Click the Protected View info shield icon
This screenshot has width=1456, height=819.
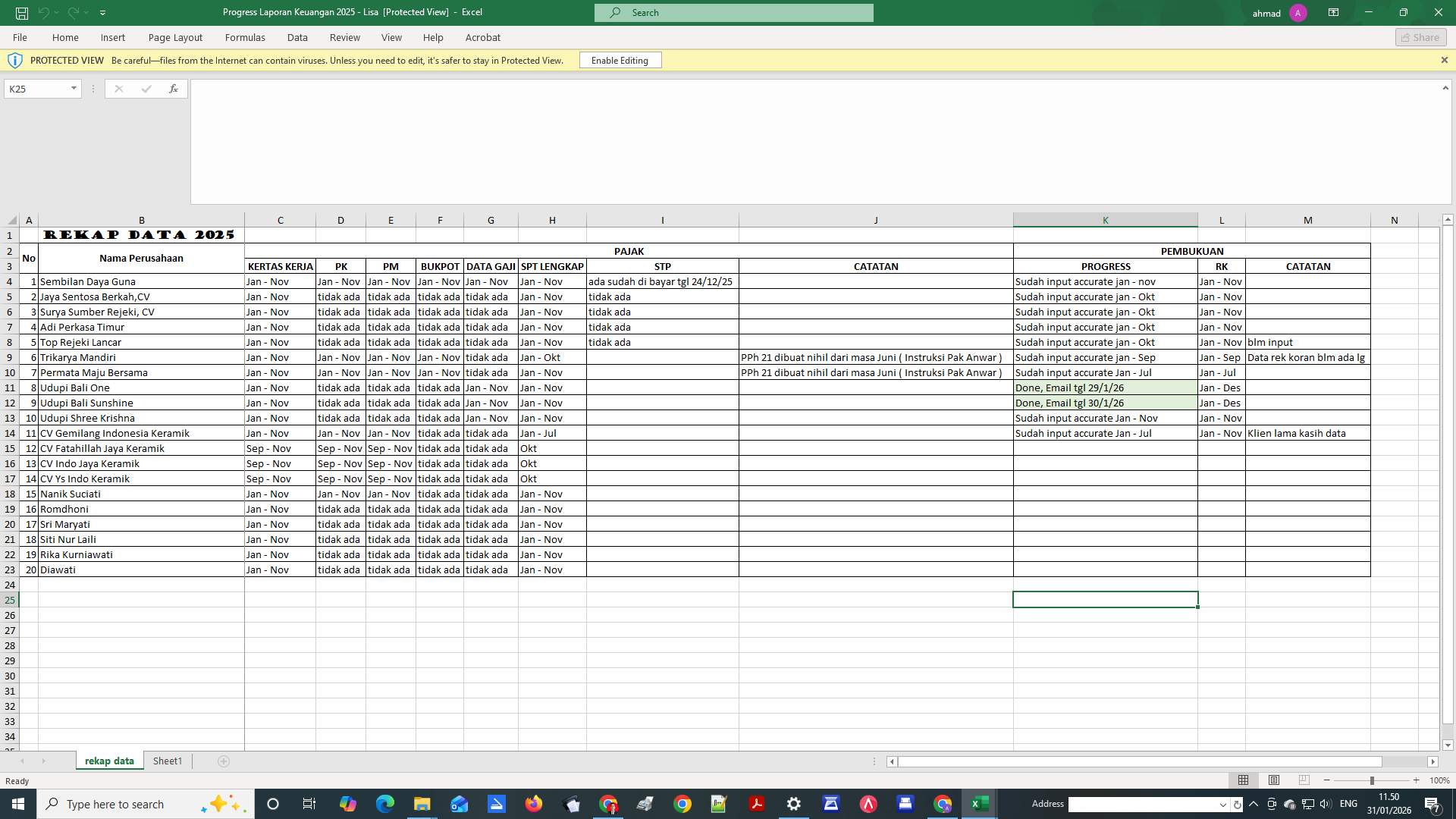coord(15,60)
